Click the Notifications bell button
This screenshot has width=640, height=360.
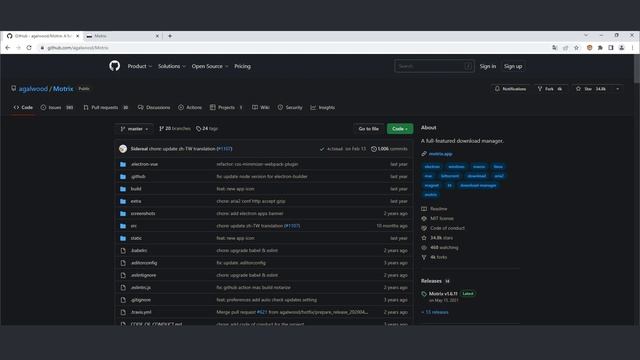pyautogui.click(x=510, y=89)
